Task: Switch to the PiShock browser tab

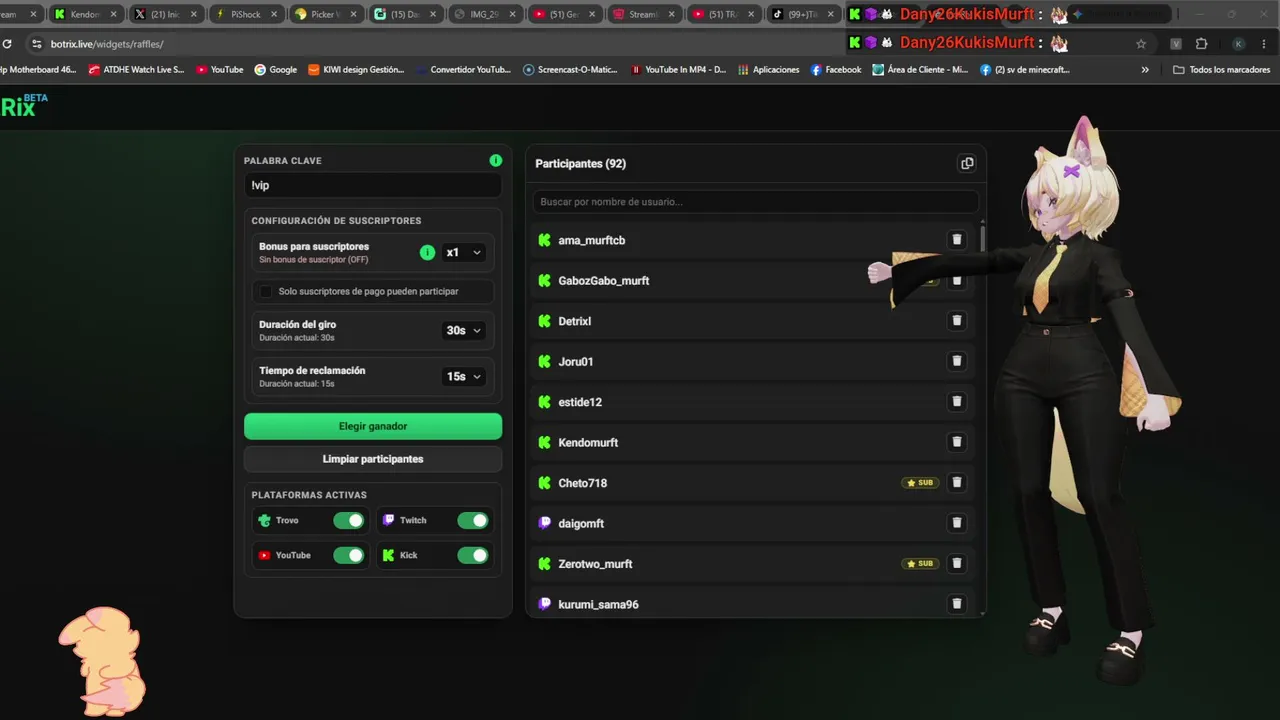Action: (x=243, y=15)
